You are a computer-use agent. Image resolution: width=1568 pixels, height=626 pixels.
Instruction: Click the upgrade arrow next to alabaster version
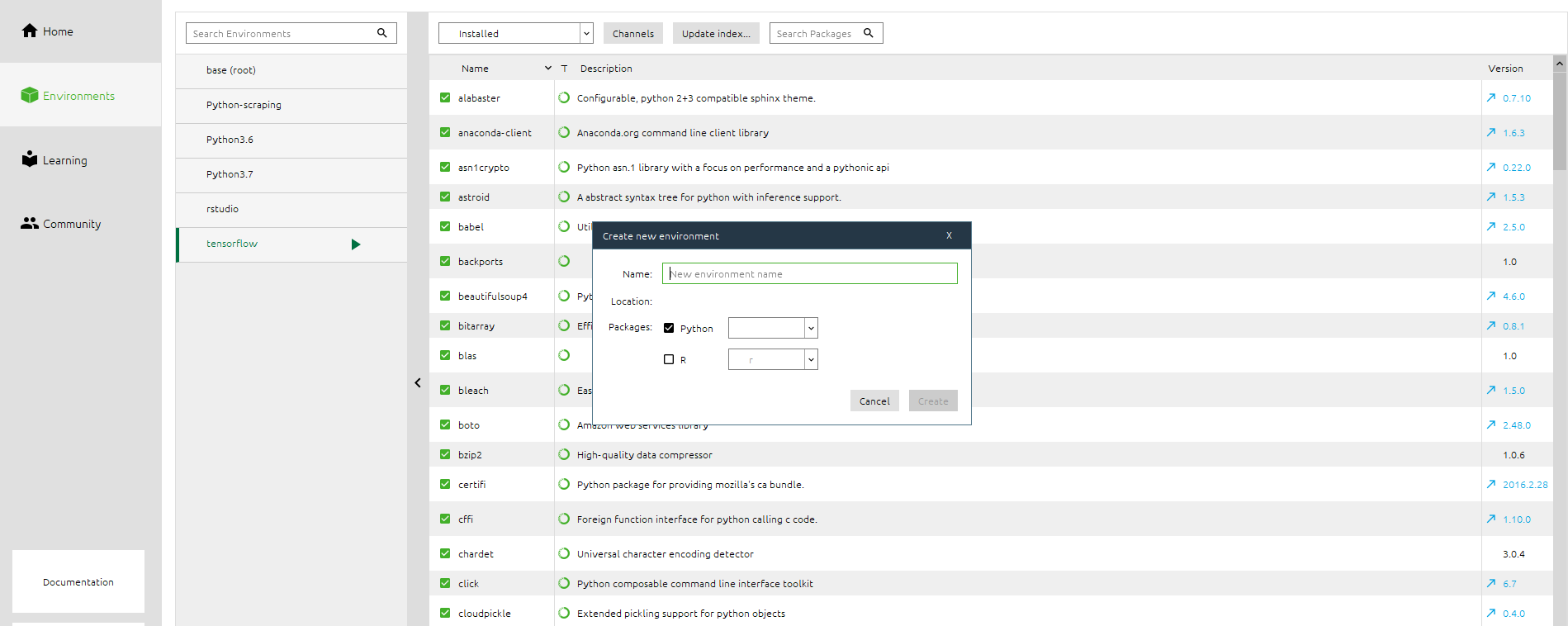tap(1491, 97)
